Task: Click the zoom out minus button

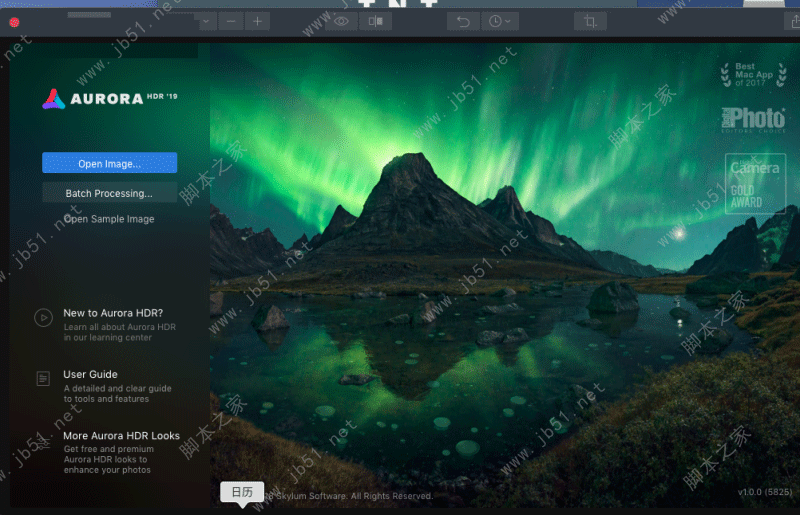Action: [x=231, y=21]
